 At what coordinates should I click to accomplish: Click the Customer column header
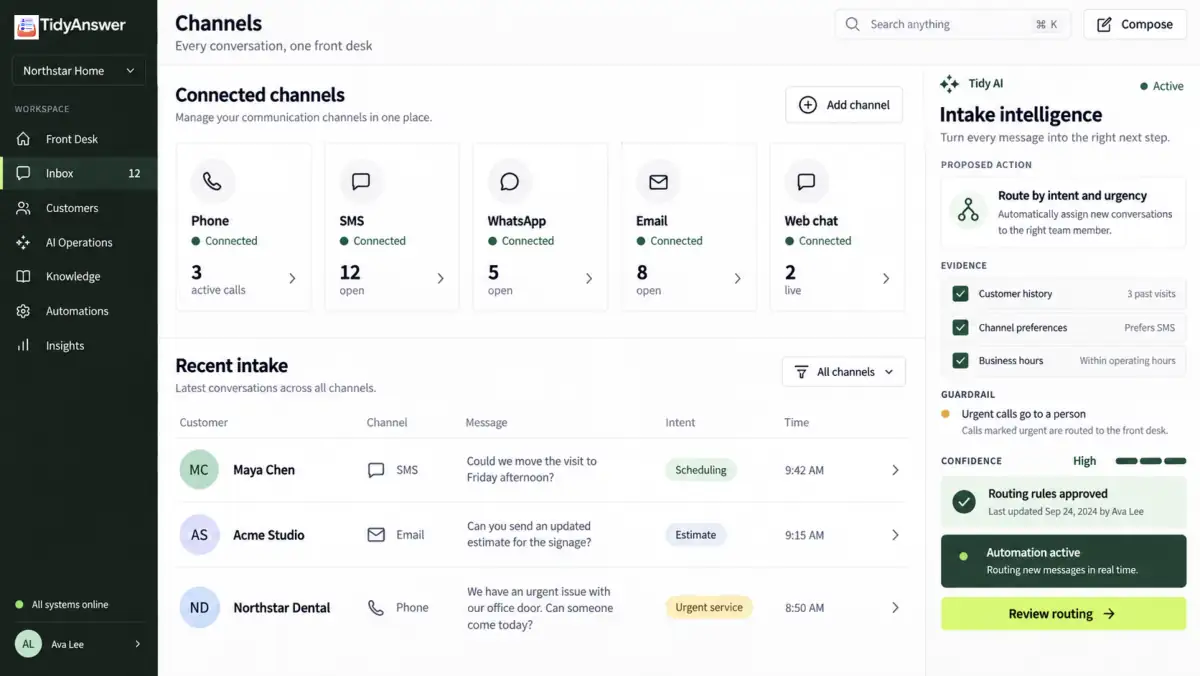click(204, 422)
